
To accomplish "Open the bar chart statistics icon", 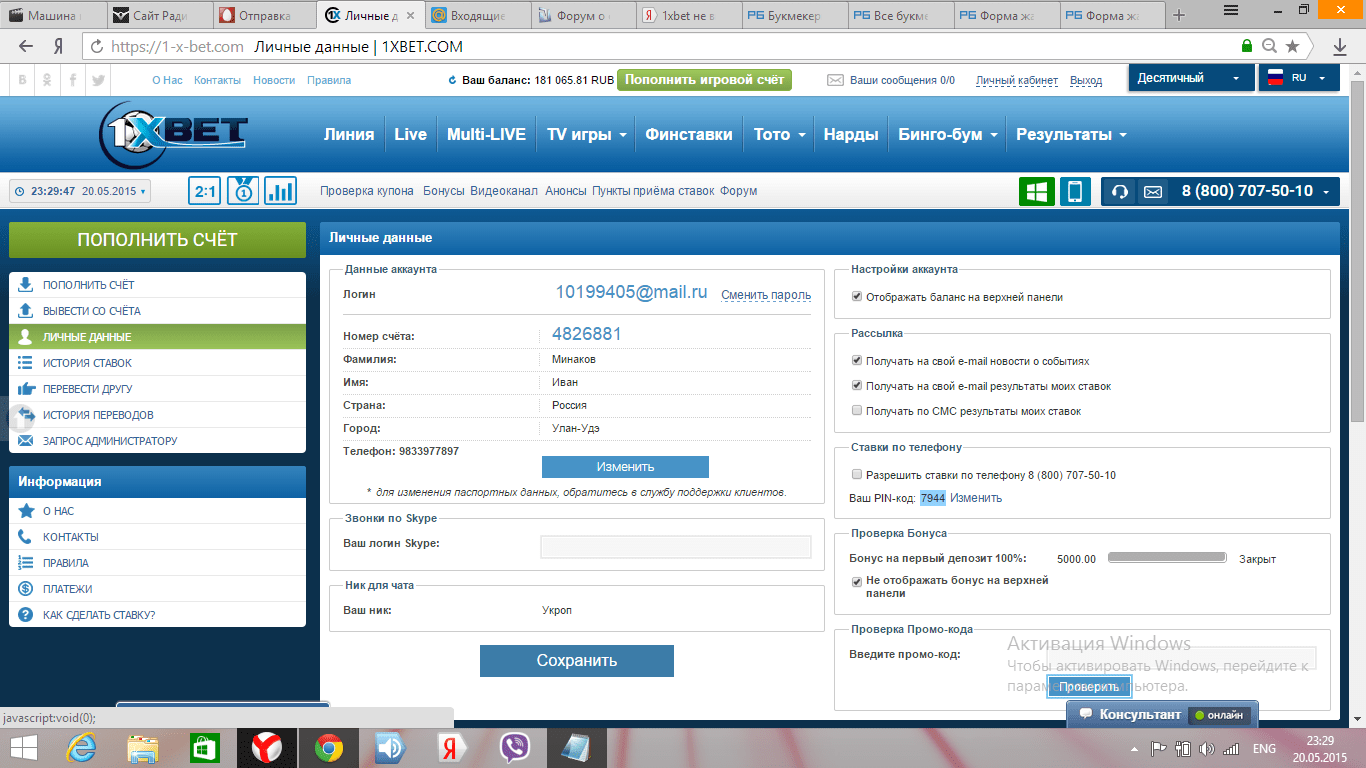I will coord(280,191).
